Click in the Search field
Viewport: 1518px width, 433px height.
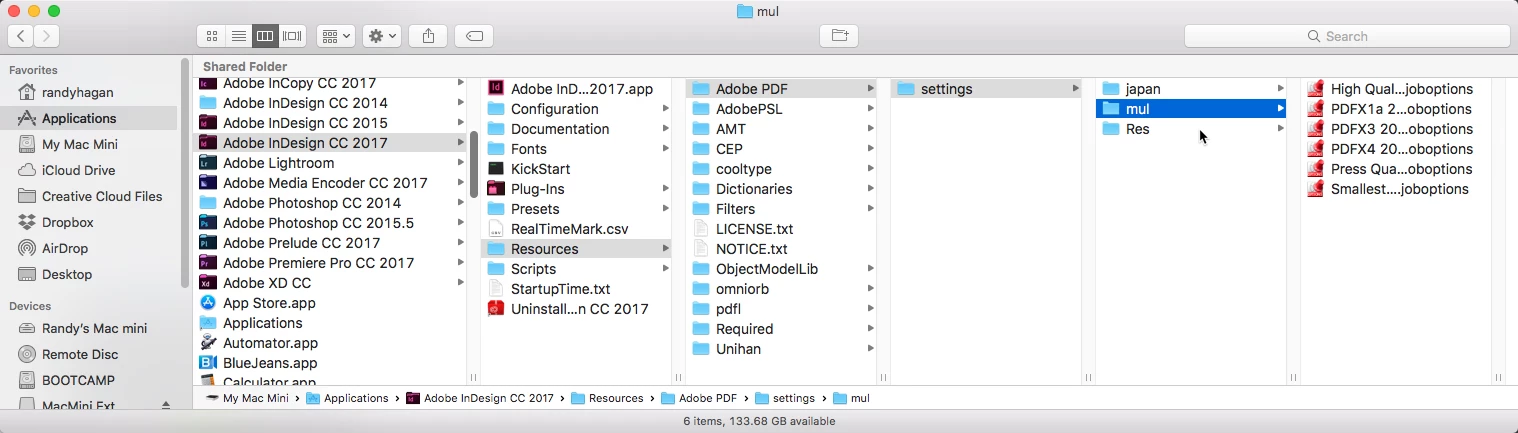pyautogui.click(x=1347, y=36)
